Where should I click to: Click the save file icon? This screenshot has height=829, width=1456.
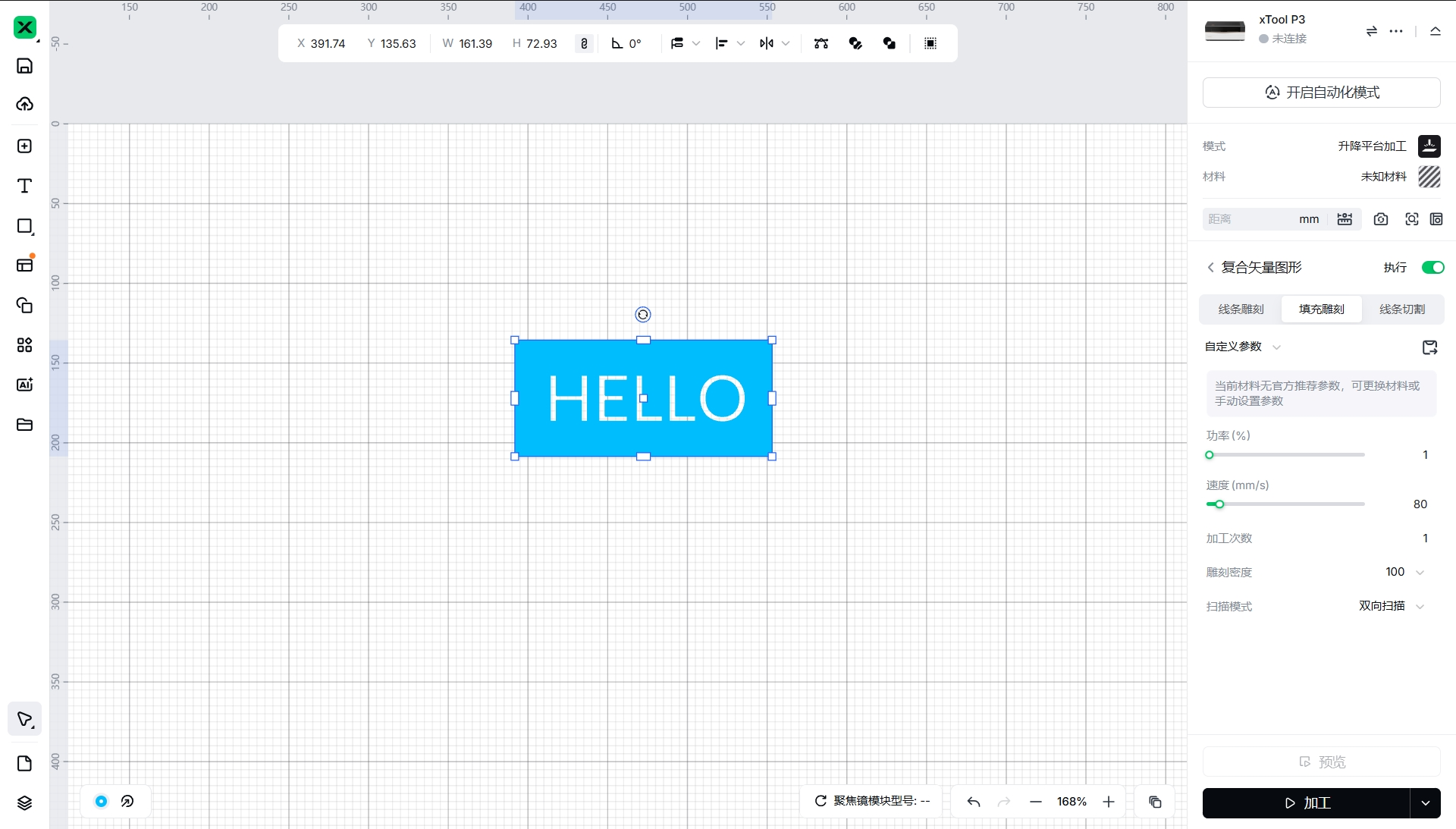pyautogui.click(x=24, y=66)
